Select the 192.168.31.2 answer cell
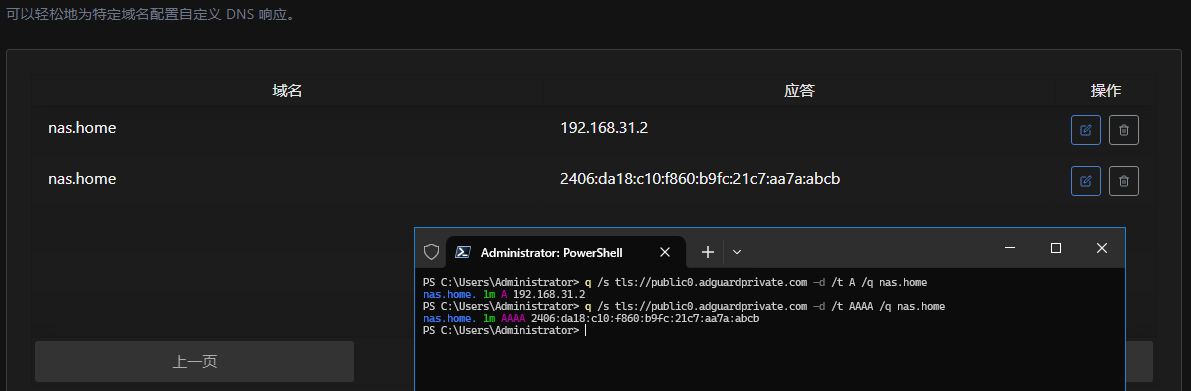 604,128
